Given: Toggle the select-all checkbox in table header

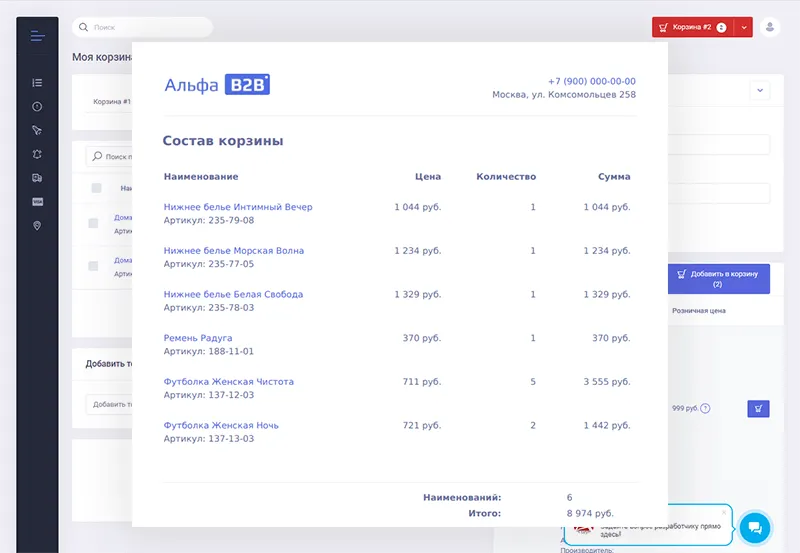Looking at the screenshot, I should click(x=96, y=188).
